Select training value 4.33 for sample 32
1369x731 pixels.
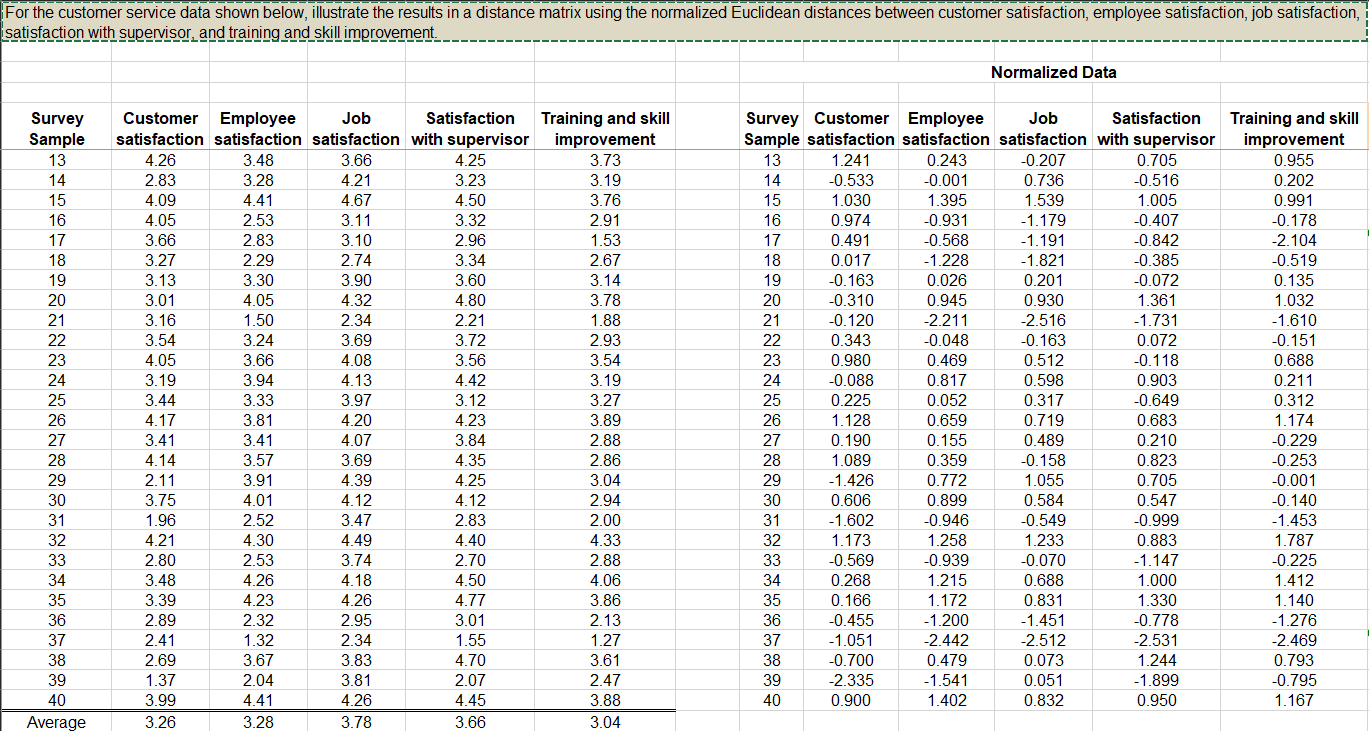tap(605, 540)
